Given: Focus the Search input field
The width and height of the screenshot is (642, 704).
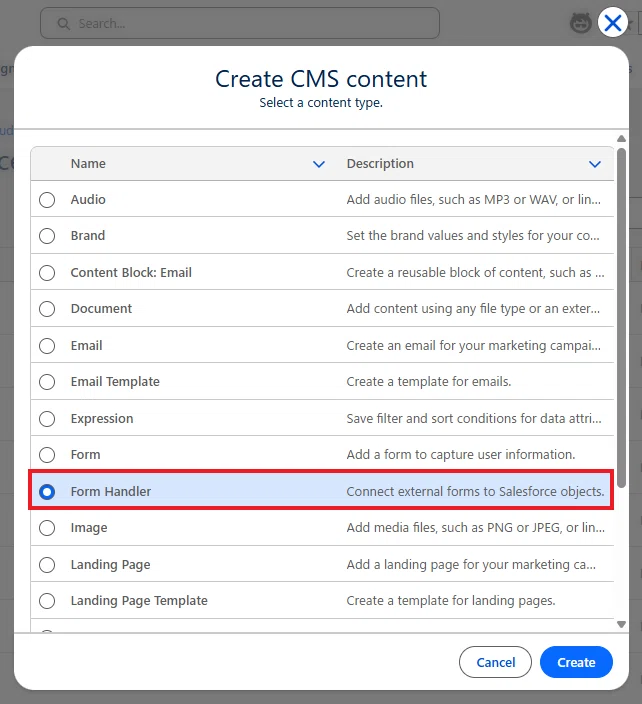Looking at the screenshot, I should 240,23.
